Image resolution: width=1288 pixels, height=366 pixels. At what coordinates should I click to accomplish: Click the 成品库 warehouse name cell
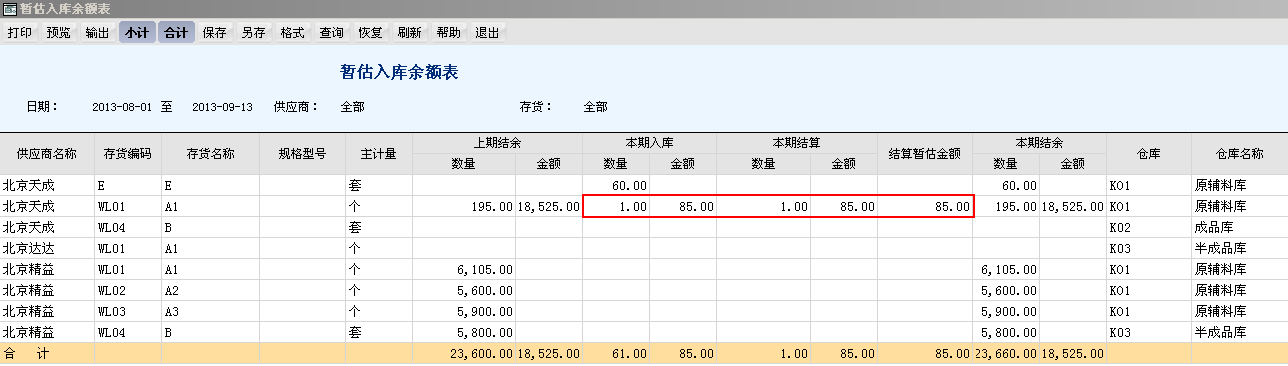[x=1240, y=227]
